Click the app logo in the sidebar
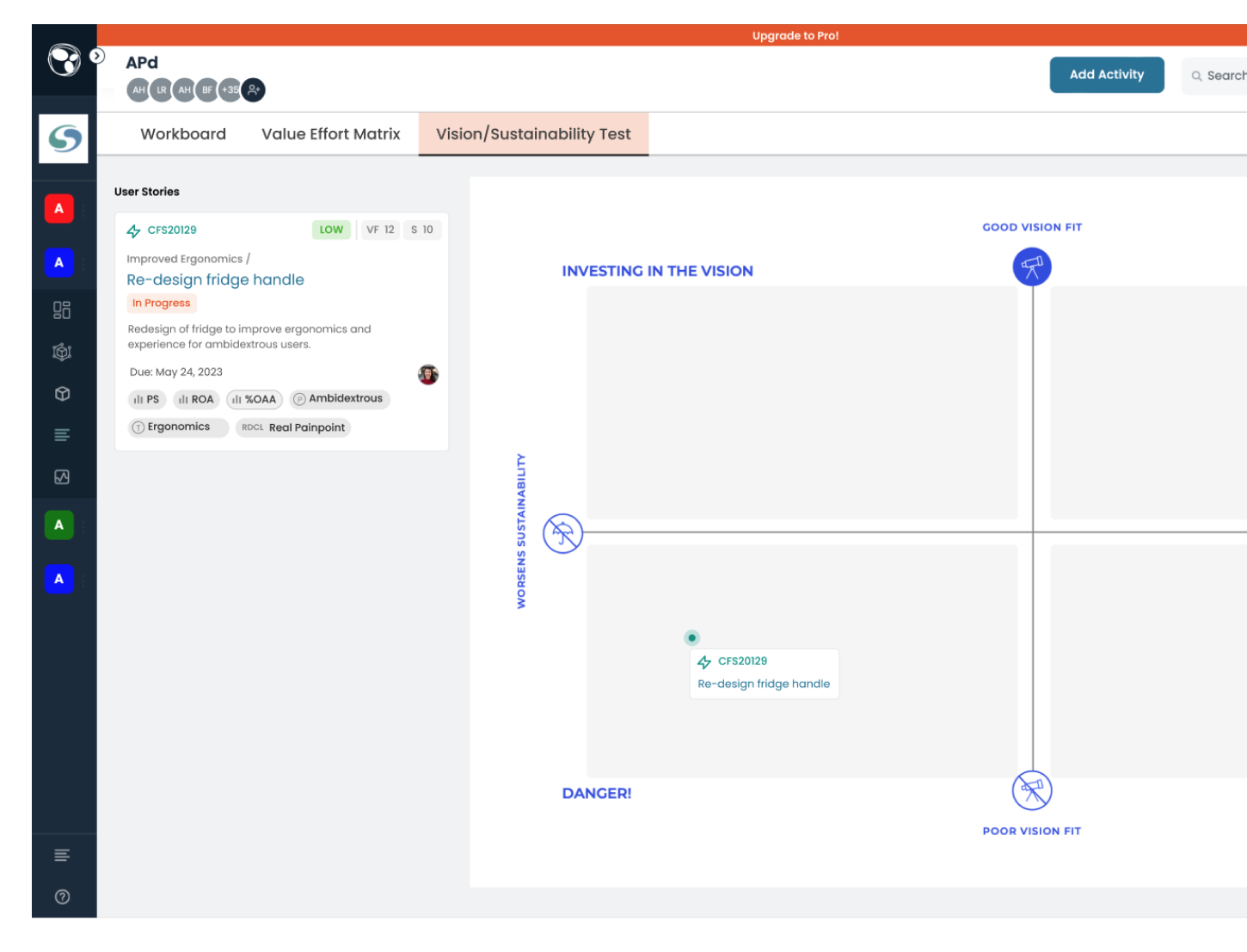Viewport: 1247px width, 952px height. (64, 60)
